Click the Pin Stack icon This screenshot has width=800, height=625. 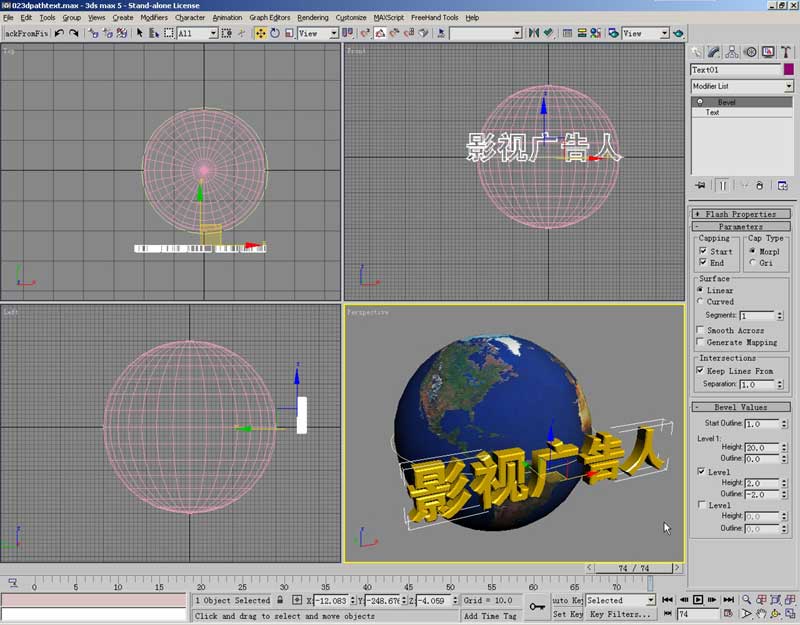[x=700, y=185]
